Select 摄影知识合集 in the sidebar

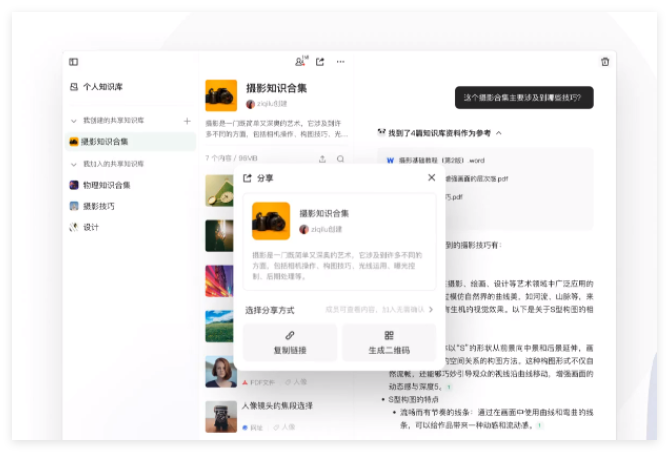(131, 141)
